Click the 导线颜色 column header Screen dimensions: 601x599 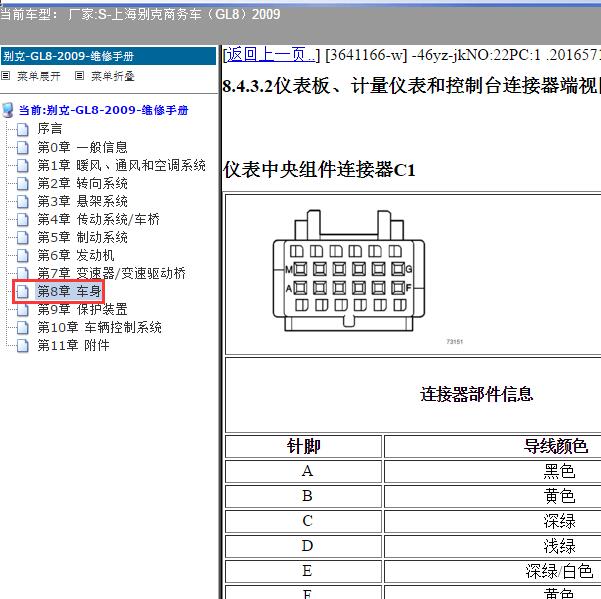[556, 446]
